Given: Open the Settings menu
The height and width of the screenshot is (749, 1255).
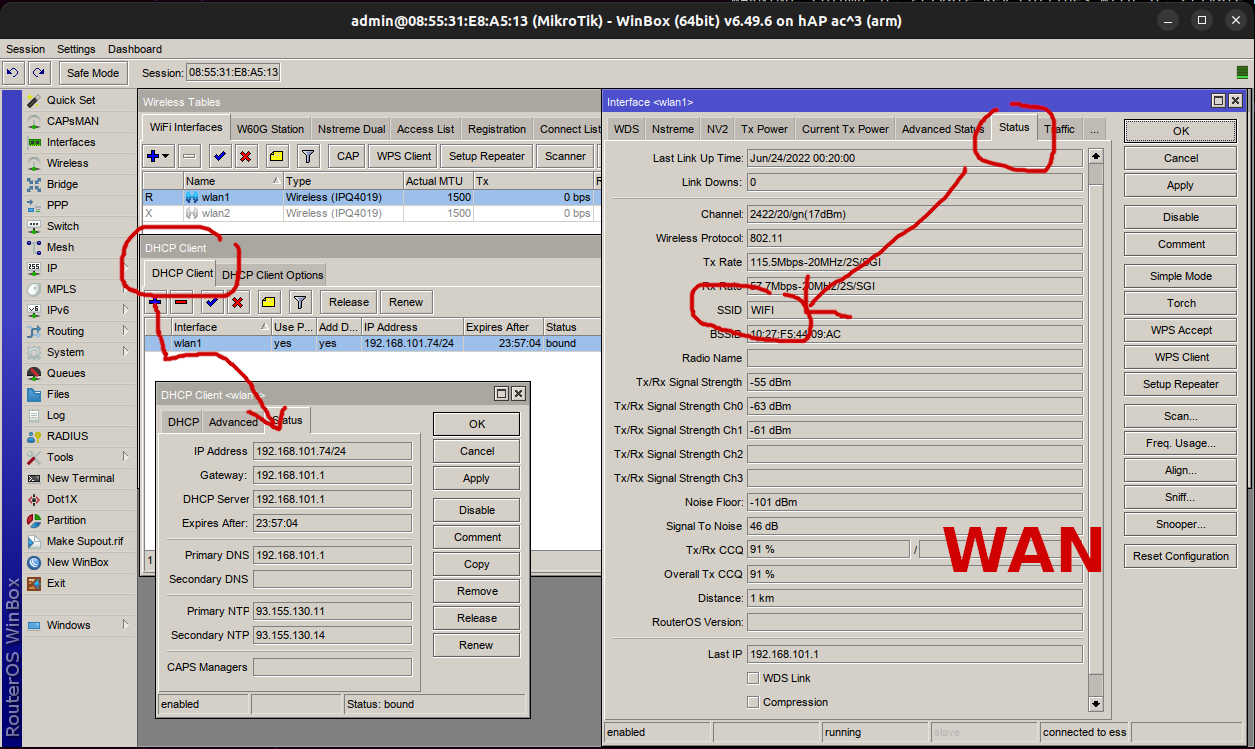Looking at the screenshot, I should click(x=76, y=49).
